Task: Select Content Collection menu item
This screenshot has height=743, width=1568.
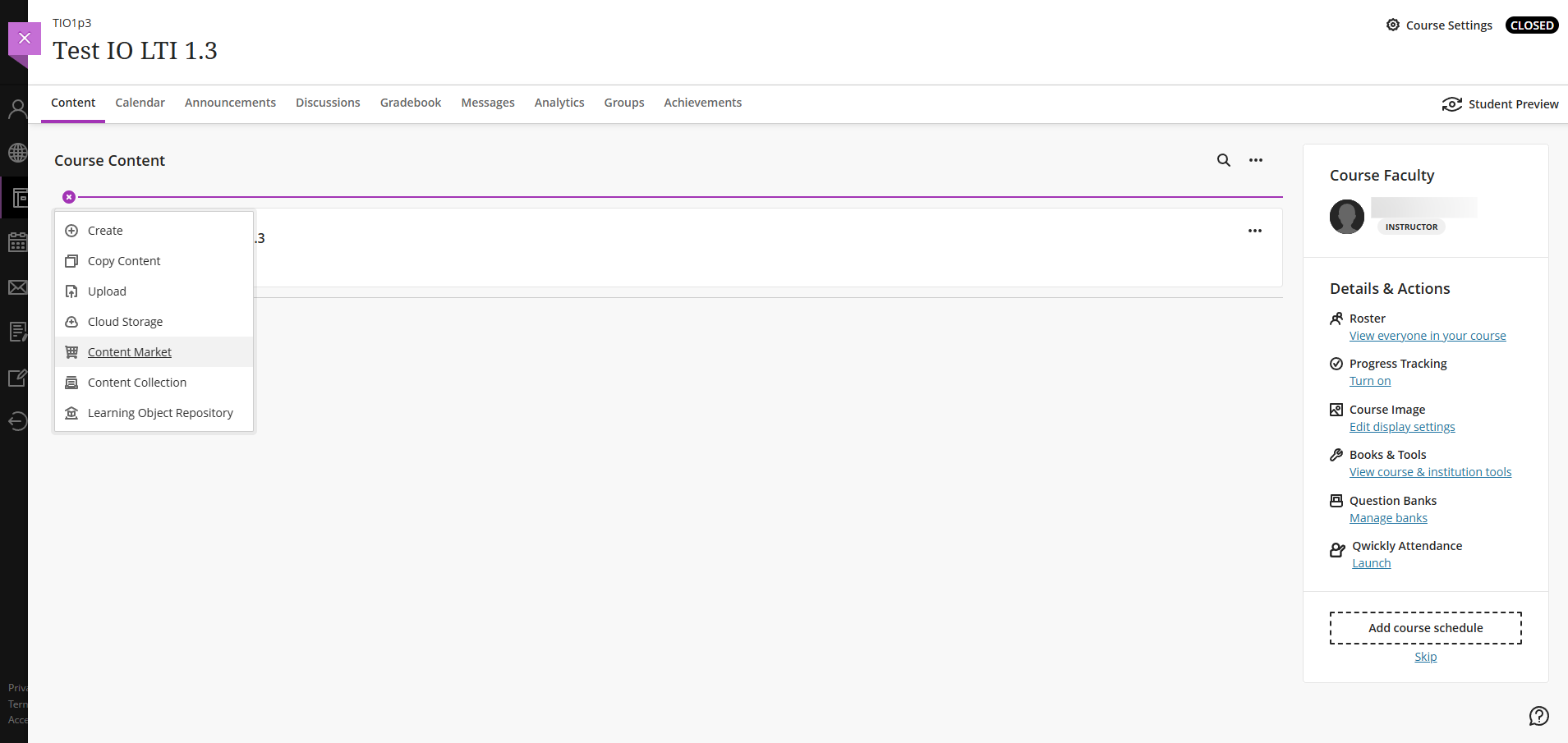Action: coord(154,383)
